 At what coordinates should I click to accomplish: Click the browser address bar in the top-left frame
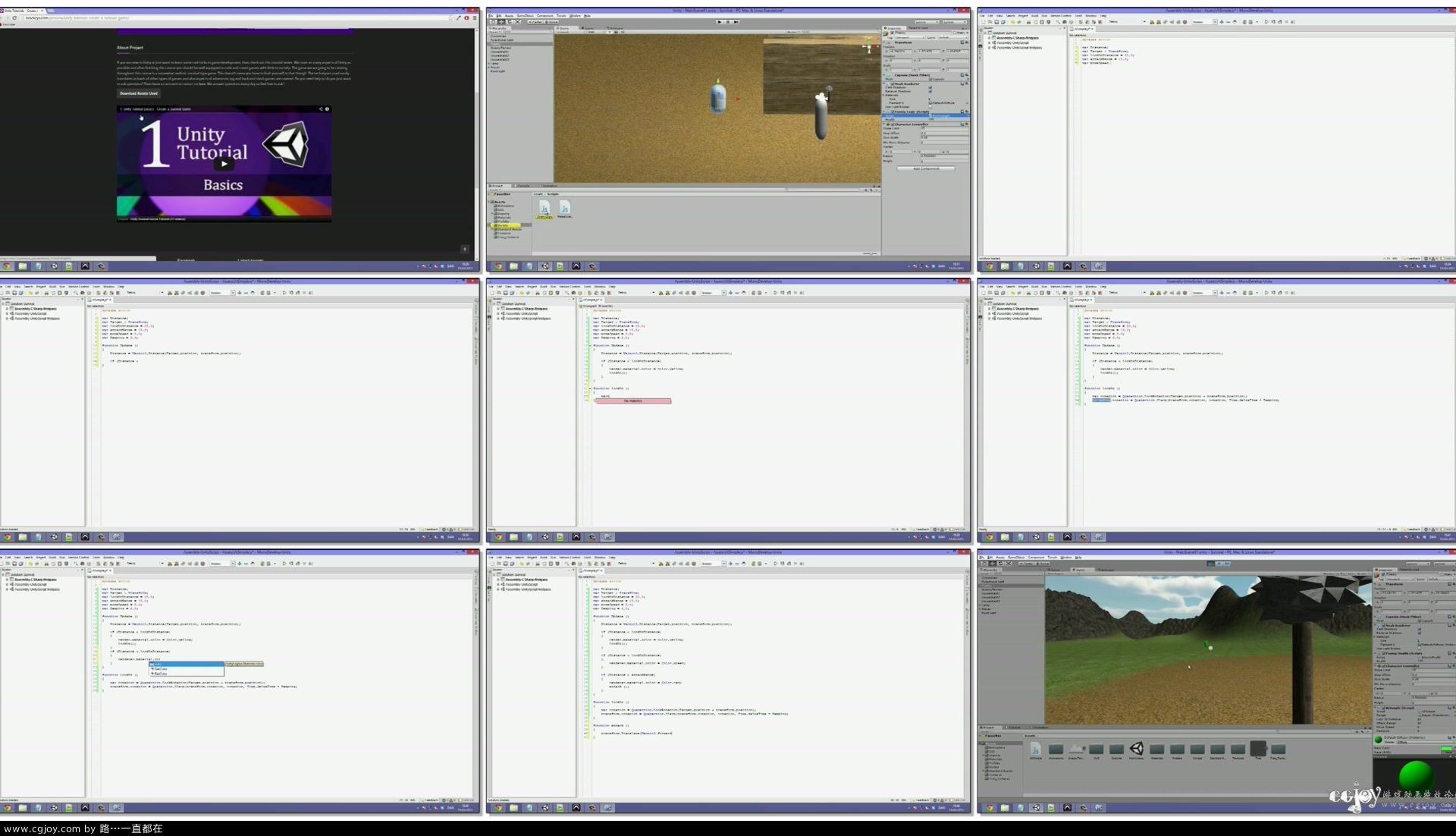[x=235, y=17]
